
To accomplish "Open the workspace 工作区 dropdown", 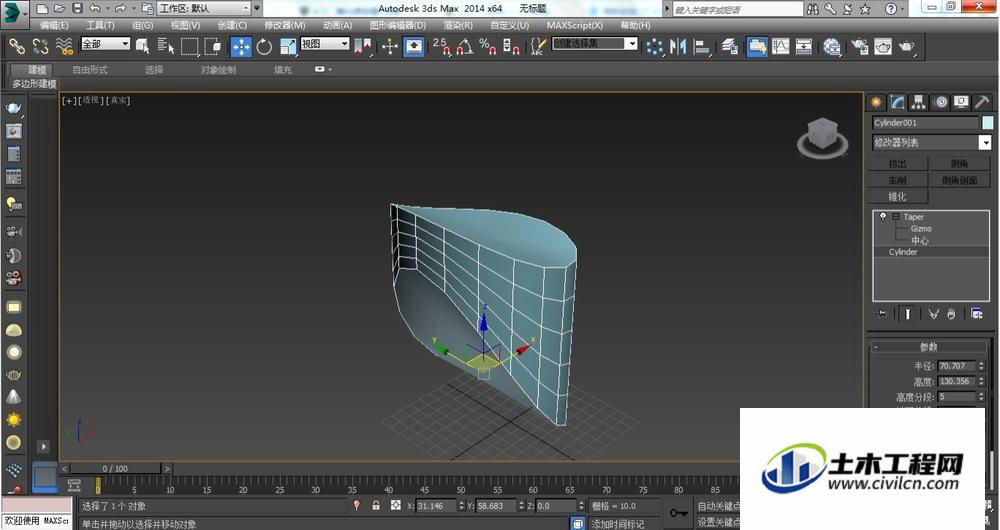I will pos(204,8).
